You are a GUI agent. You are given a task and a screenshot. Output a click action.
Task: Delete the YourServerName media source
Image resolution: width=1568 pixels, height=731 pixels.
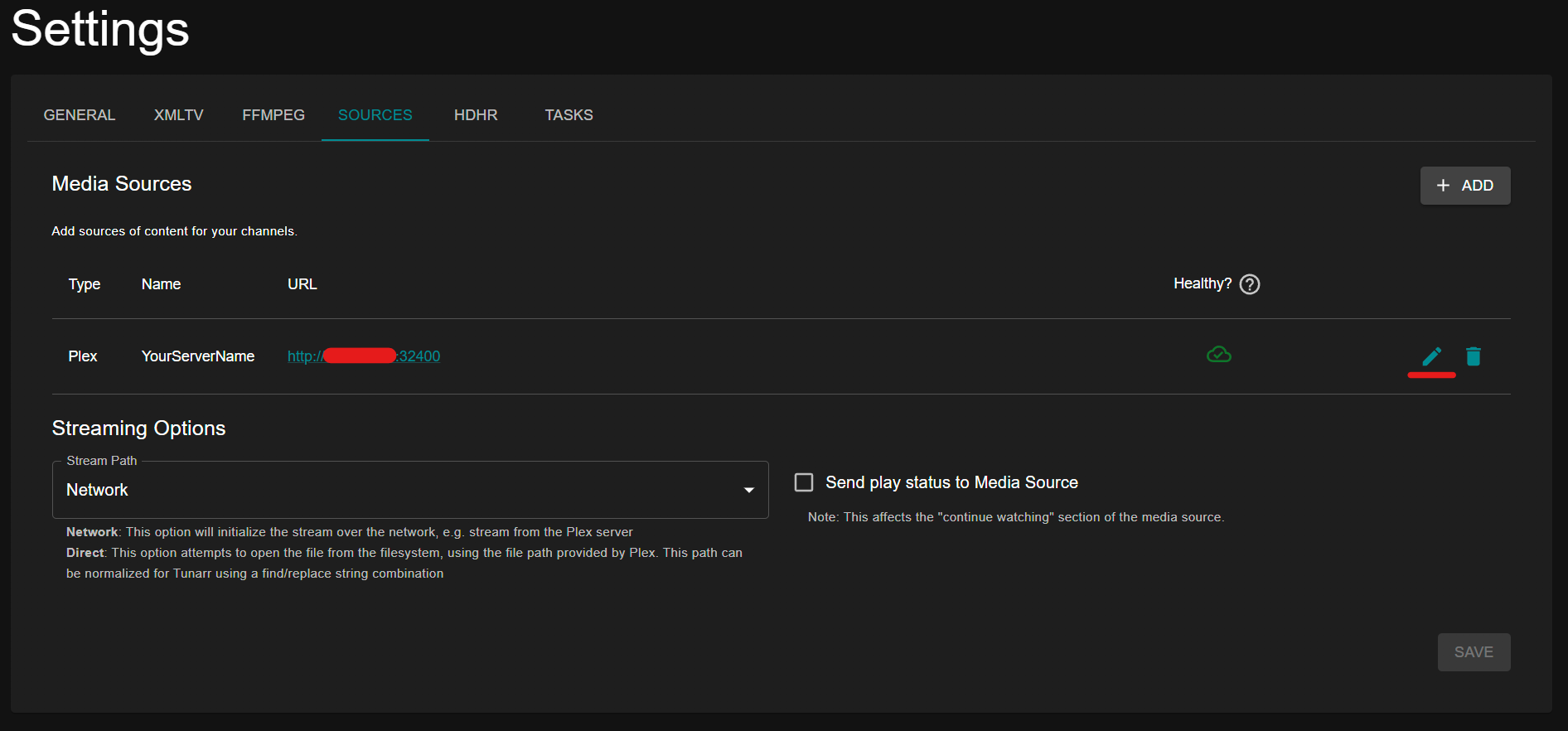1474,356
